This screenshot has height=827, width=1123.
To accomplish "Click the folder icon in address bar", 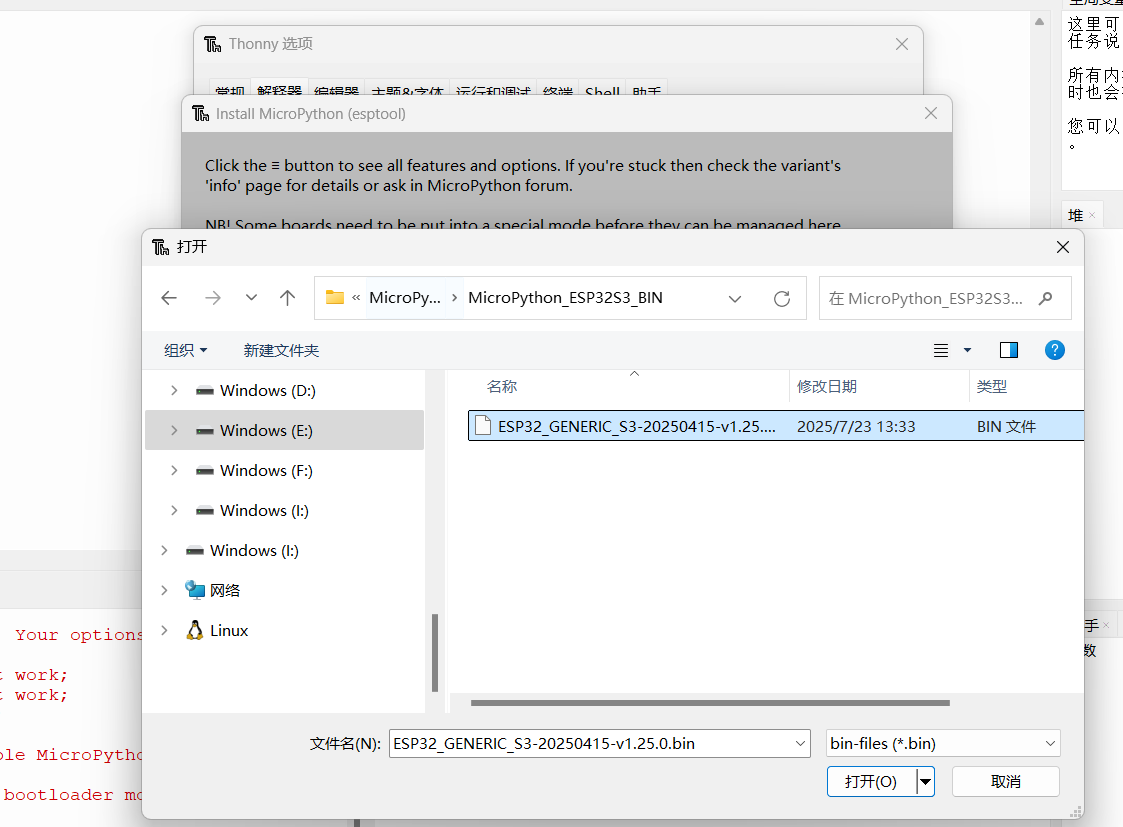I will coord(334,297).
